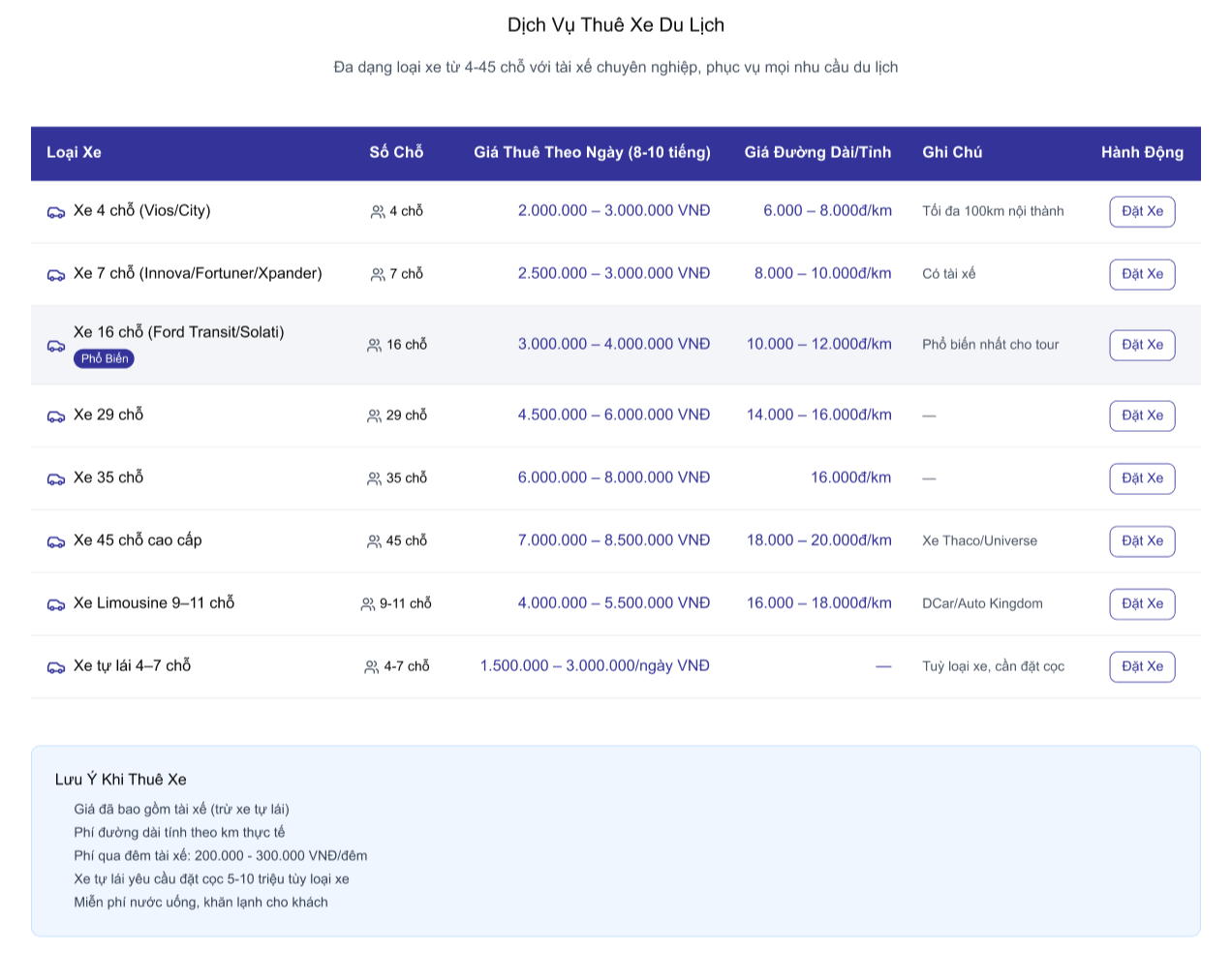Reserve Xe 29 chỗ via Đặt Xe button
This screenshot has height=953, width=1232.
(1142, 415)
